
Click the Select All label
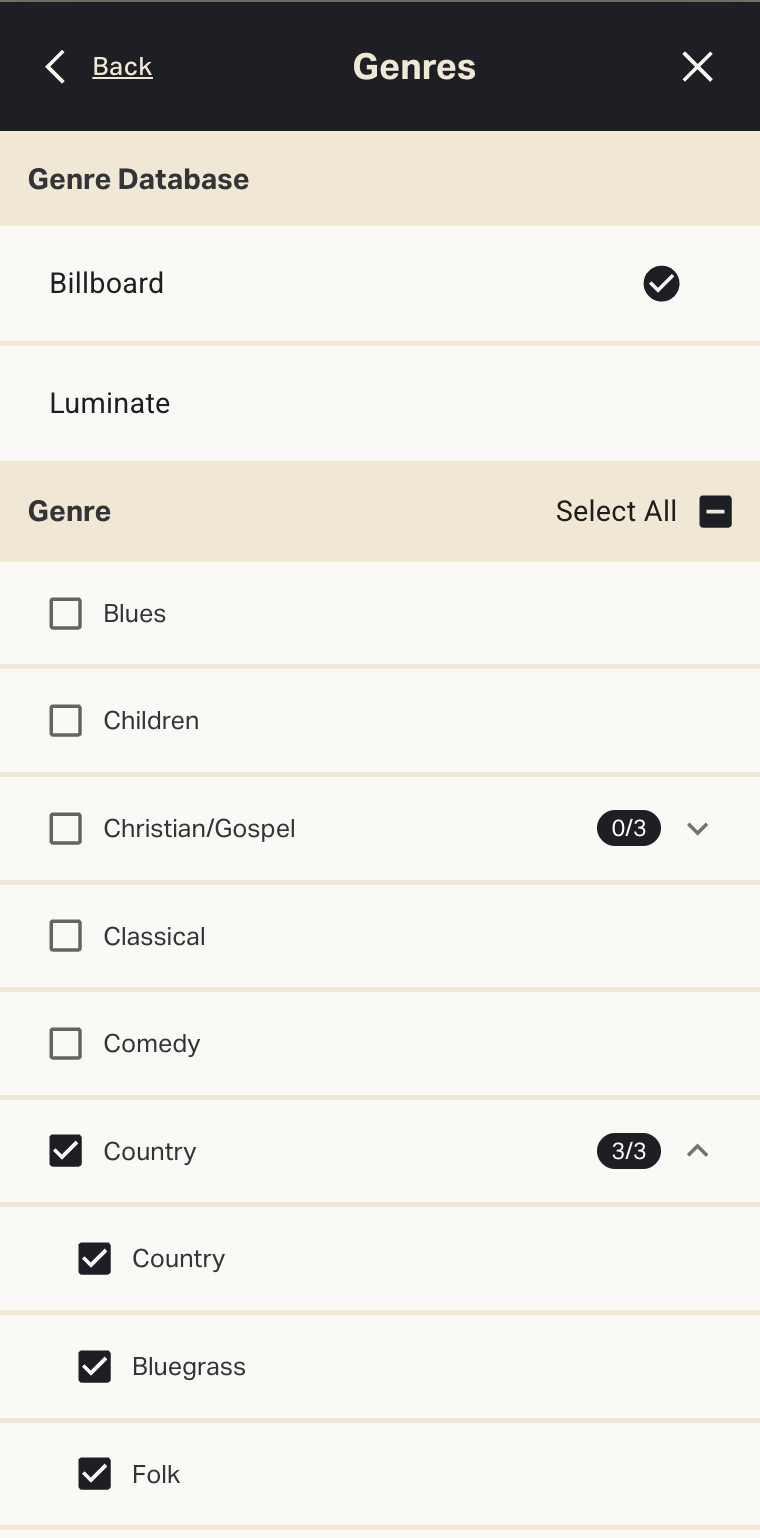point(616,512)
